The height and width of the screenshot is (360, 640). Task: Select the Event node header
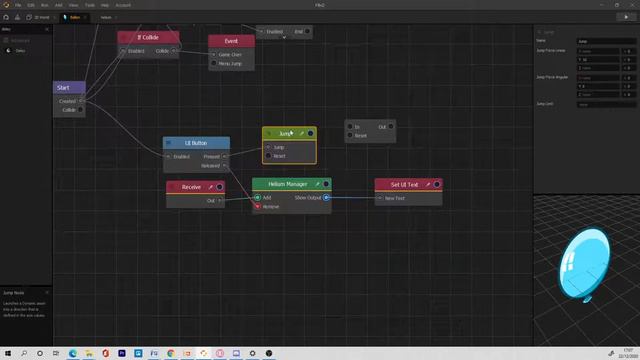(231, 41)
